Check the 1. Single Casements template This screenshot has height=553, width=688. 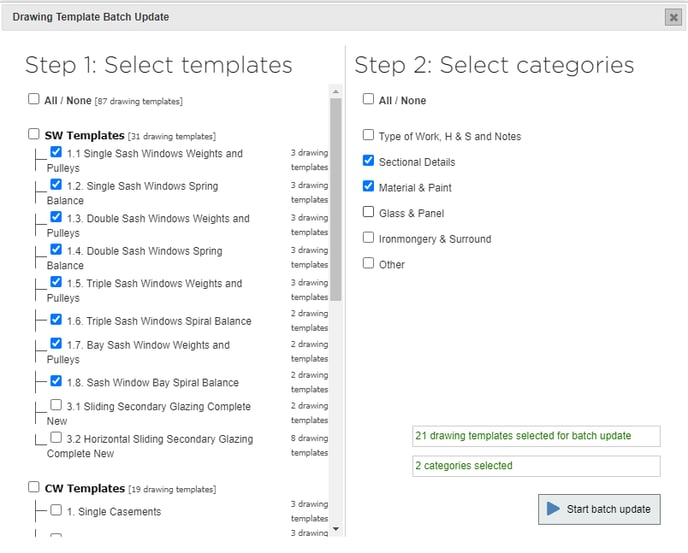click(56, 510)
